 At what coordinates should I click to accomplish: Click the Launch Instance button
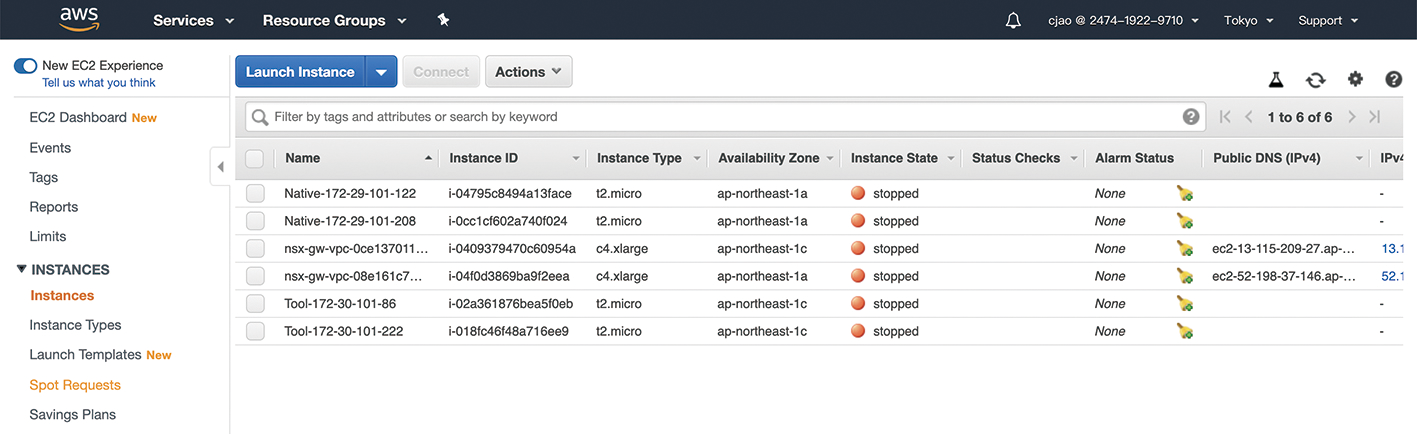pos(300,72)
